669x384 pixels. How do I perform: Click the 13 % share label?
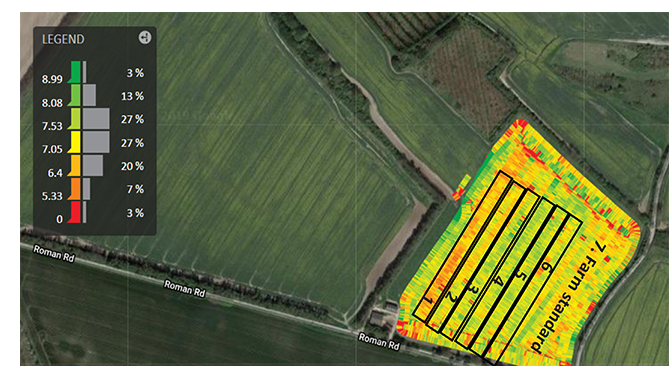tap(132, 96)
